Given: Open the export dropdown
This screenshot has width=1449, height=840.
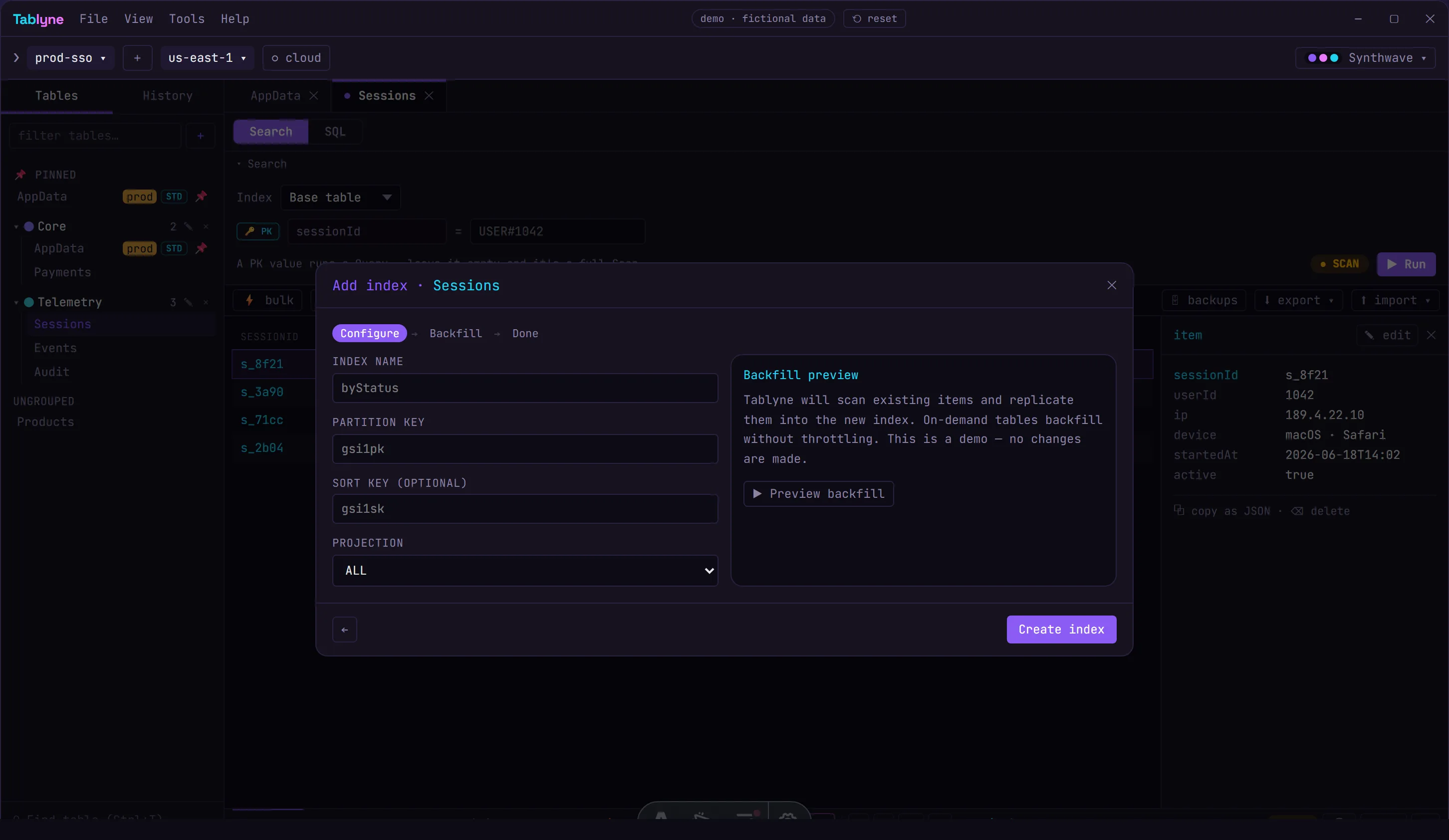Looking at the screenshot, I should pyautogui.click(x=1298, y=300).
